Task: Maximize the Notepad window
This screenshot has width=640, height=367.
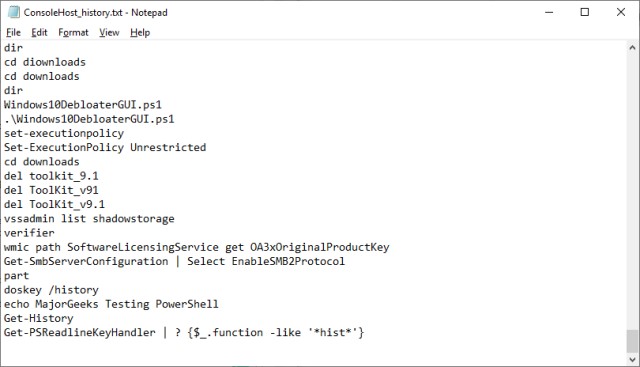Action: point(584,12)
